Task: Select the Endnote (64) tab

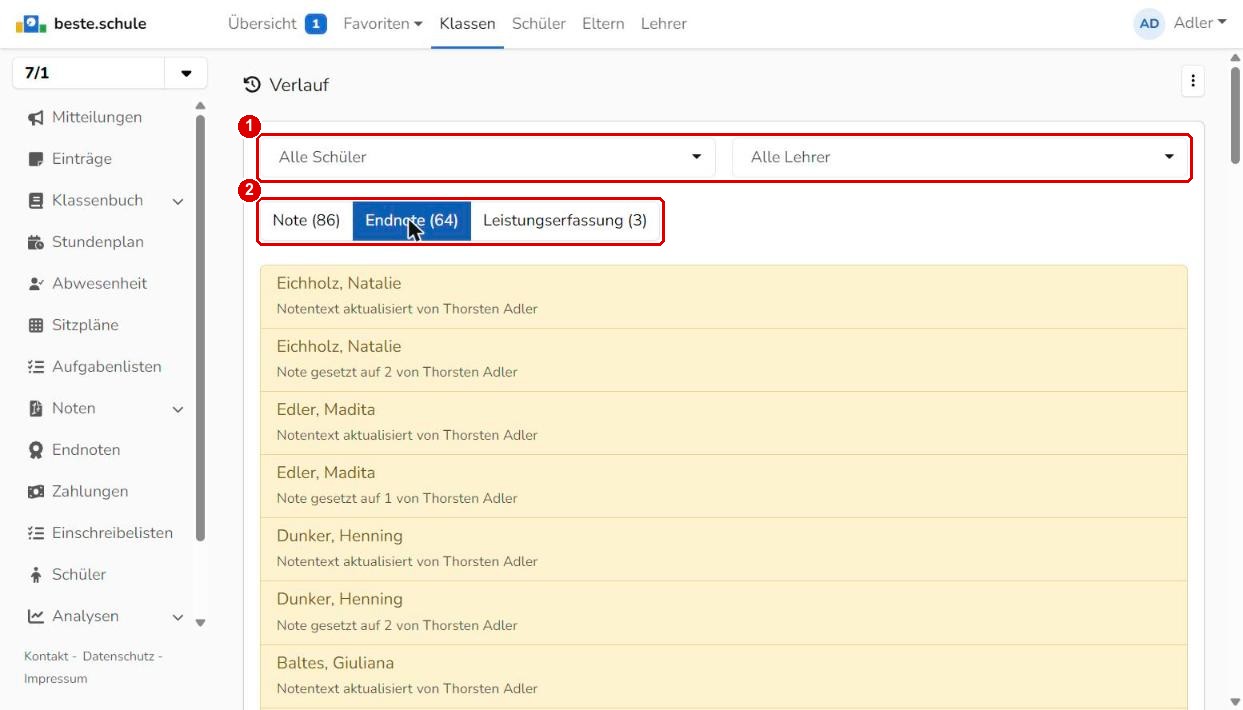Action: 412,220
